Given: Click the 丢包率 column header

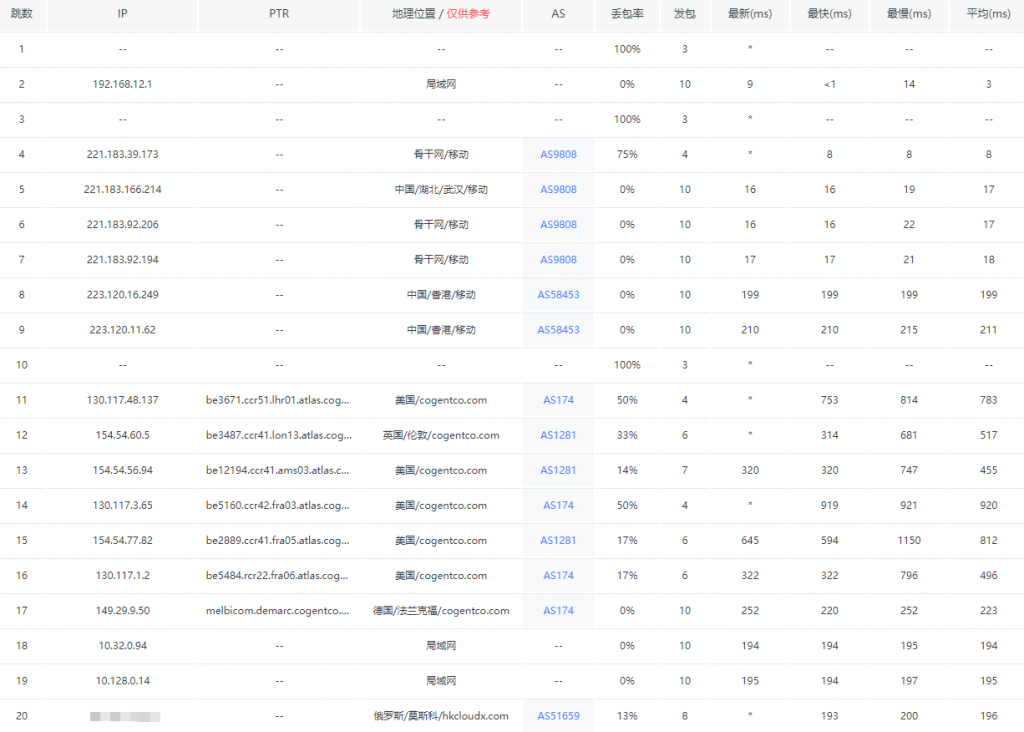Looking at the screenshot, I should pyautogui.click(x=627, y=14).
